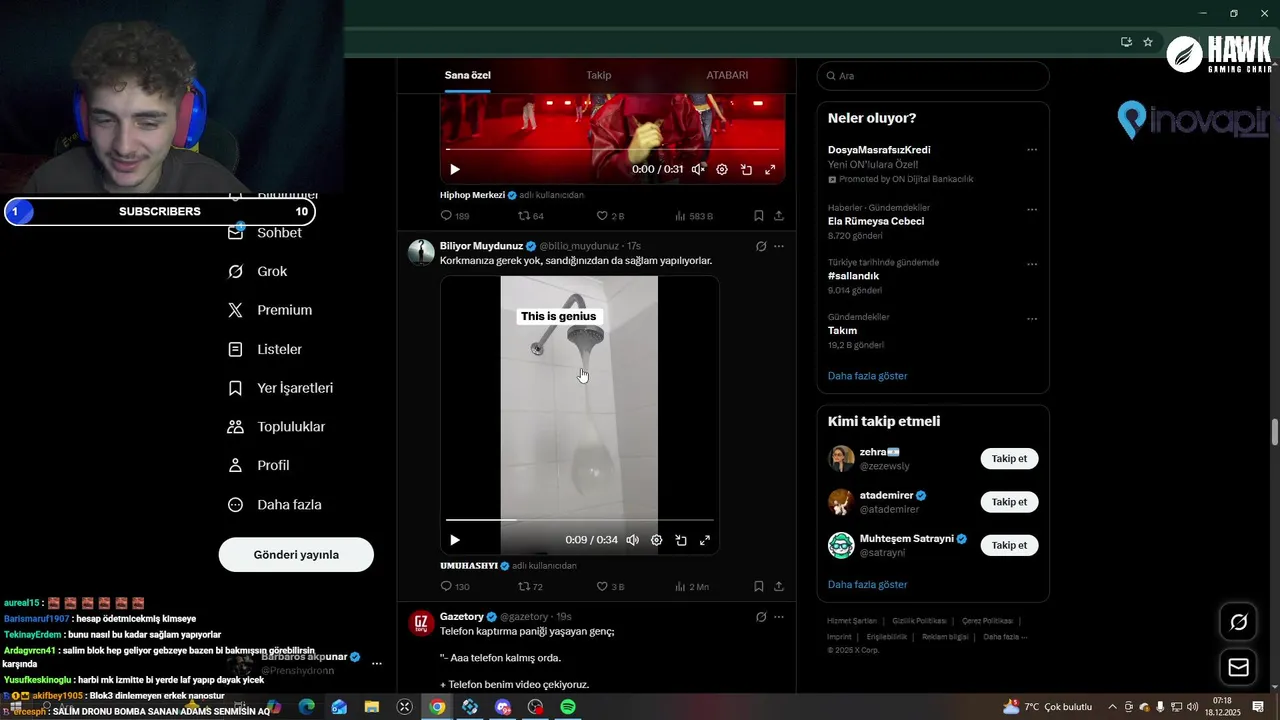This screenshot has width=1280, height=720.
Task: Open Yer İşaretleri bookmarks page
Action: point(281,388)
